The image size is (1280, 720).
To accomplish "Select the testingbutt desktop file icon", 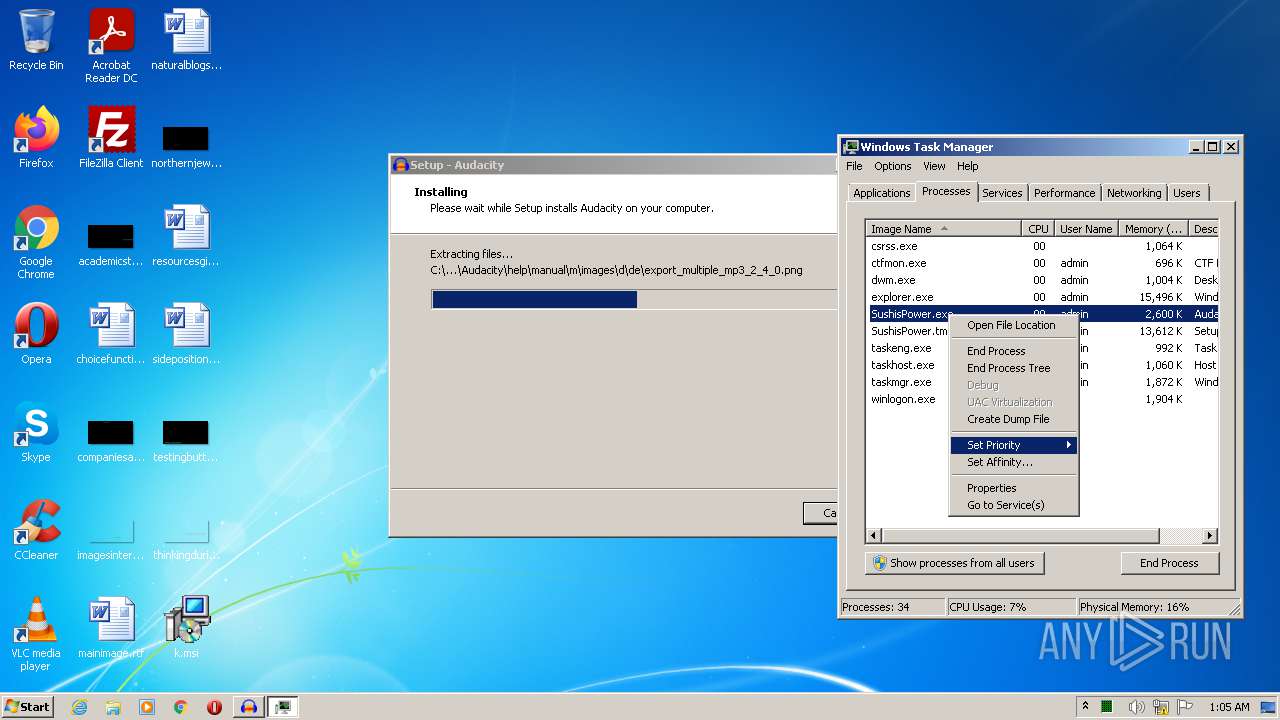I will pyautogui.click(x=186, y=439).
